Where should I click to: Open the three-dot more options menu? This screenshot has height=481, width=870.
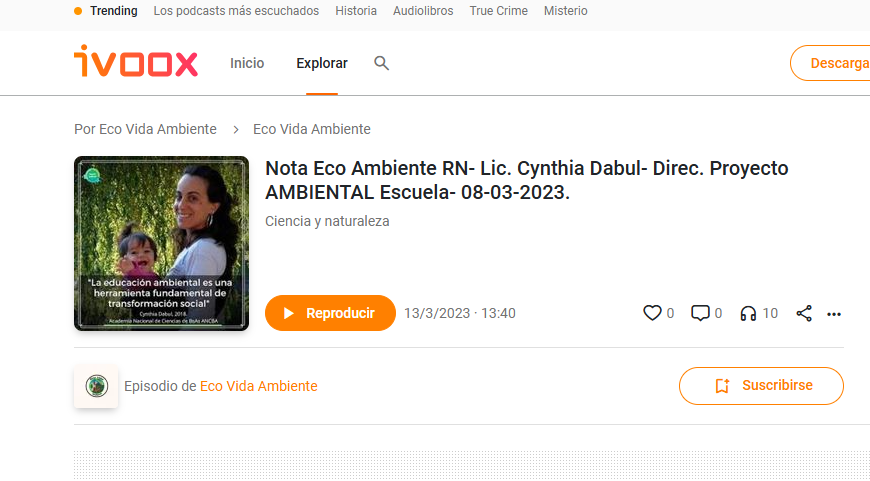(x=834, y=314)
